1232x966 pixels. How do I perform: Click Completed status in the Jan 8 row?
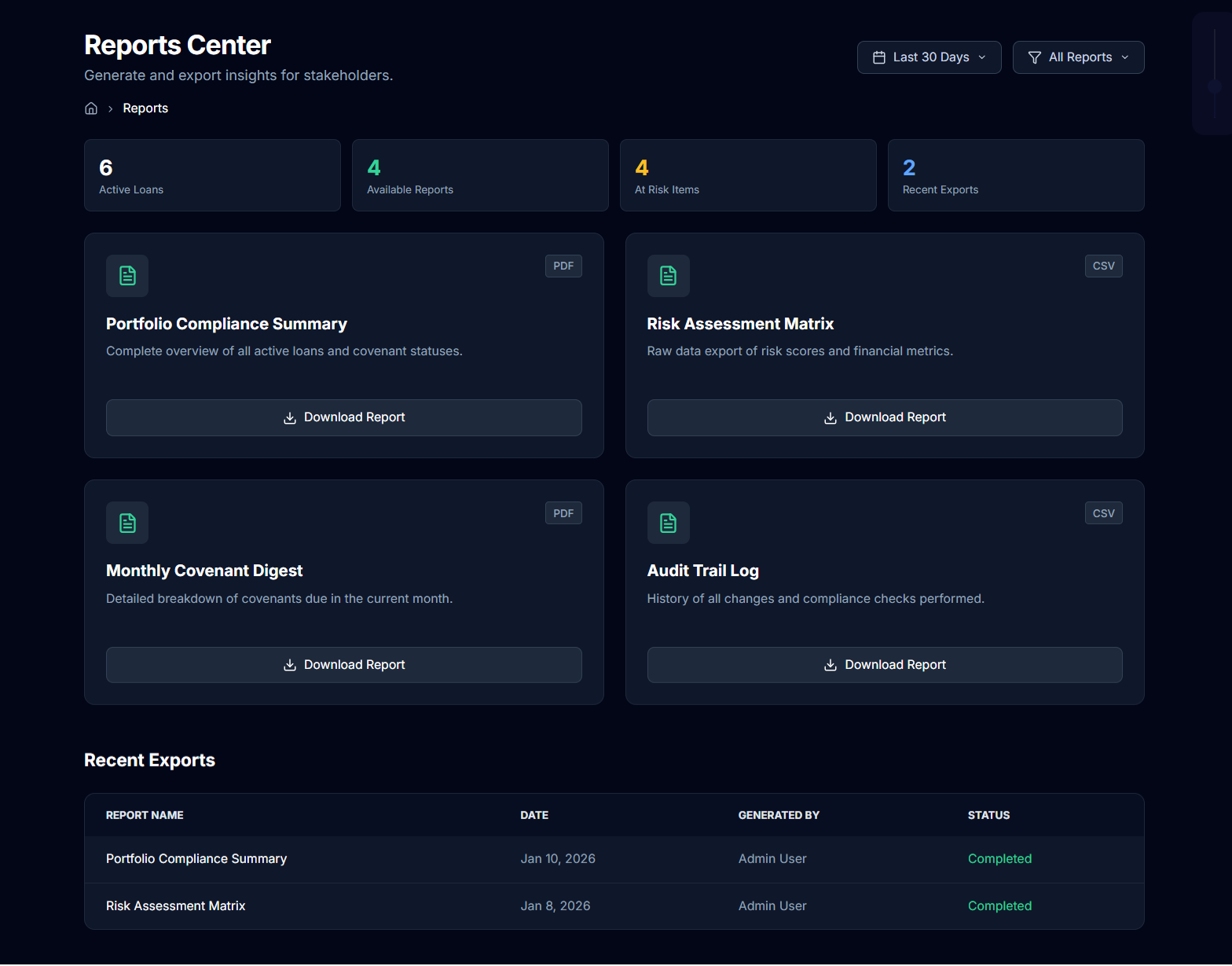[999, 906]
